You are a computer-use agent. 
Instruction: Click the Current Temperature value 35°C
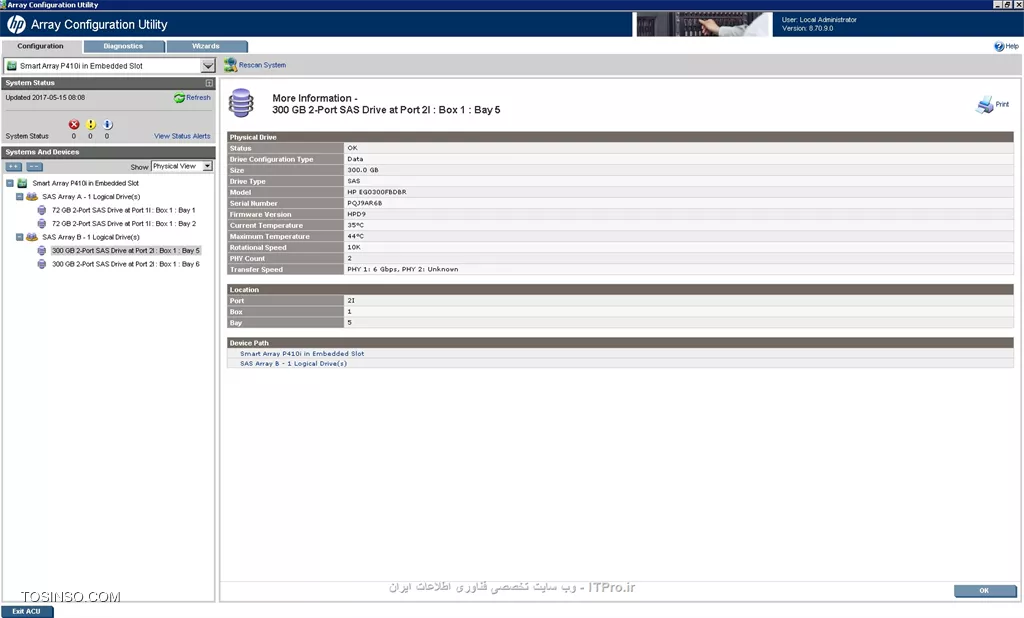[356, 225]
